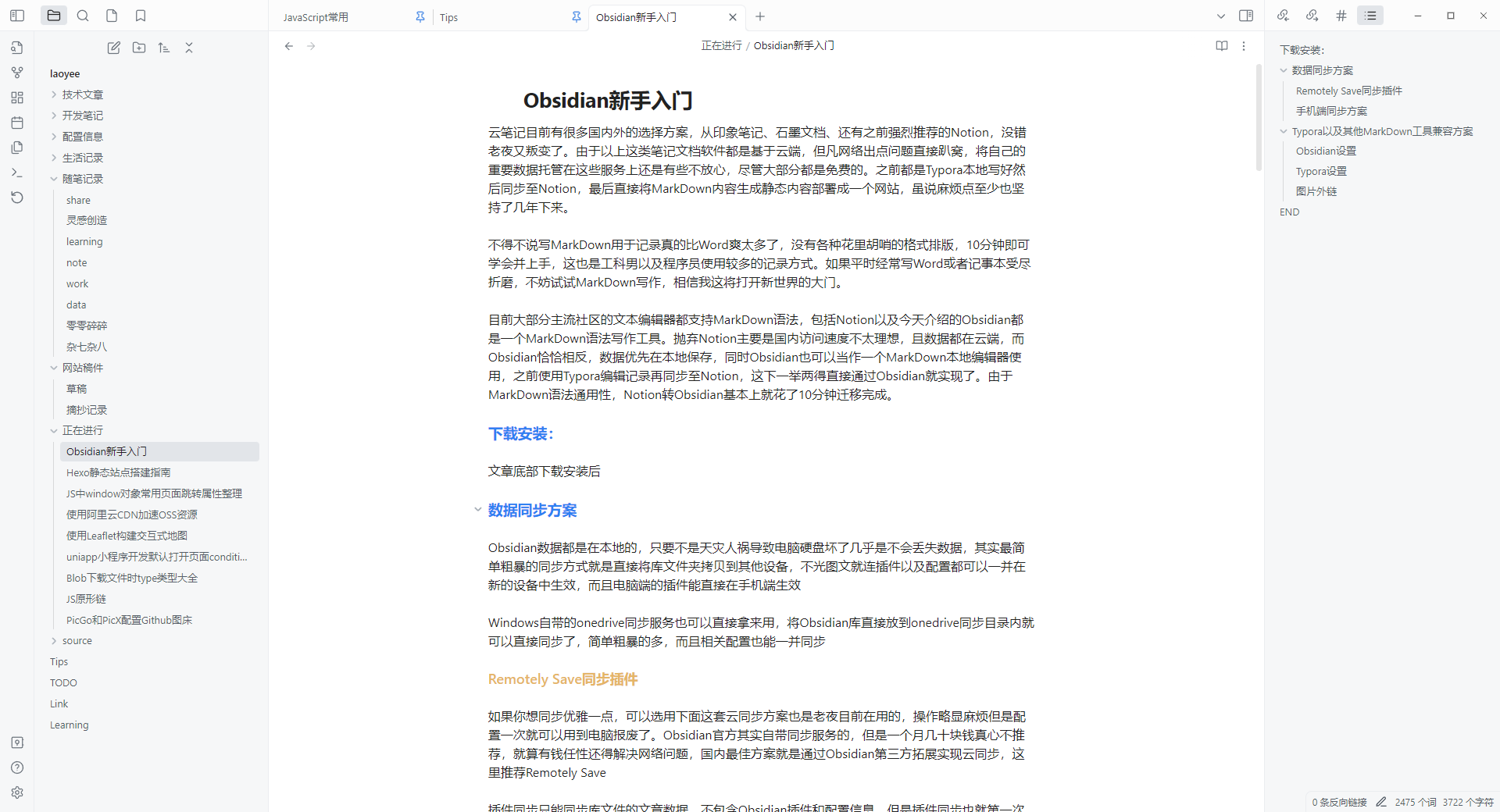
Task: Collapse all folders in file explorer
Action: click(x=189, y=48)
